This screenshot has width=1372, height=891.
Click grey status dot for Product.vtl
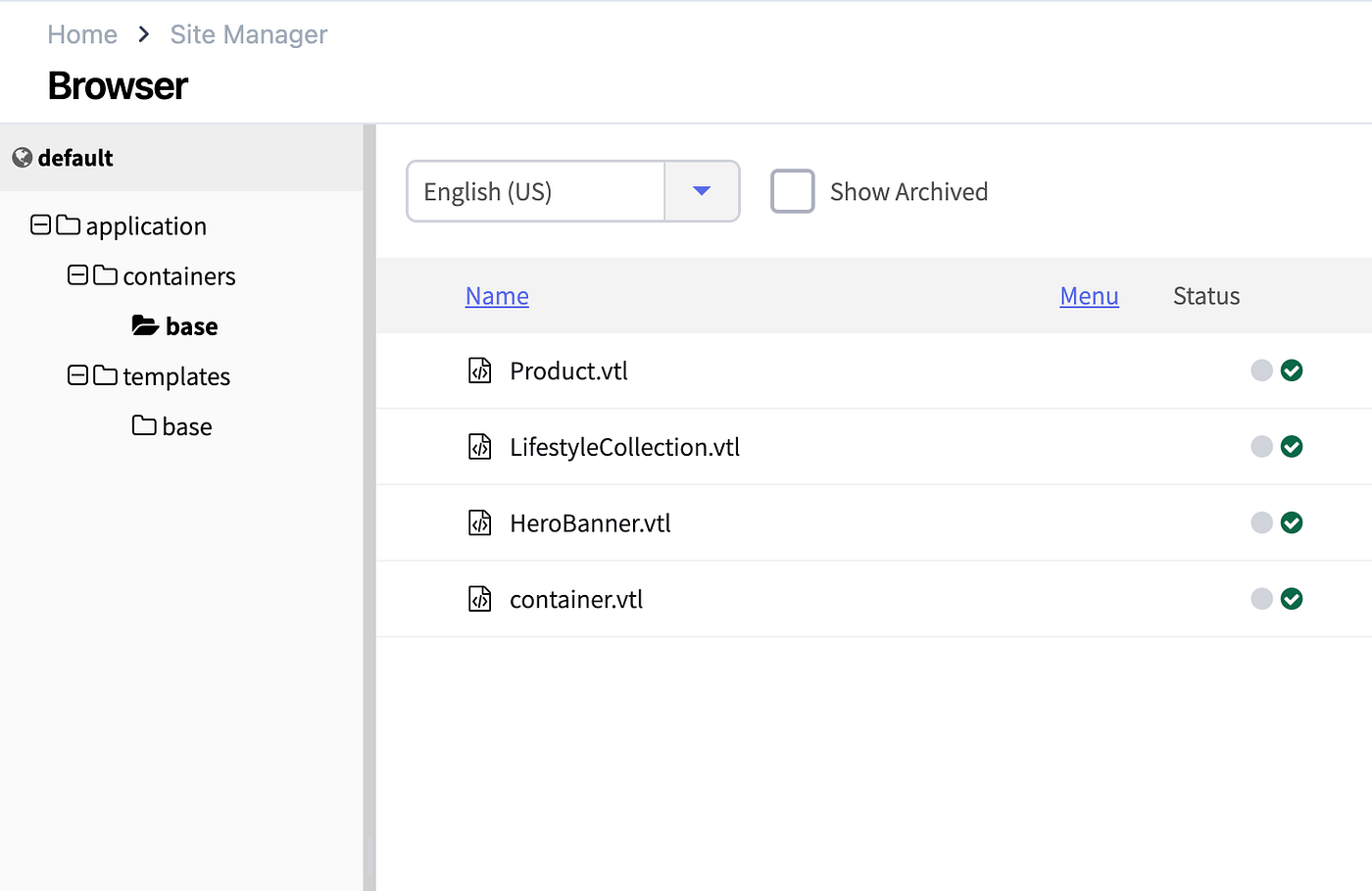(x=1262, y=371)
